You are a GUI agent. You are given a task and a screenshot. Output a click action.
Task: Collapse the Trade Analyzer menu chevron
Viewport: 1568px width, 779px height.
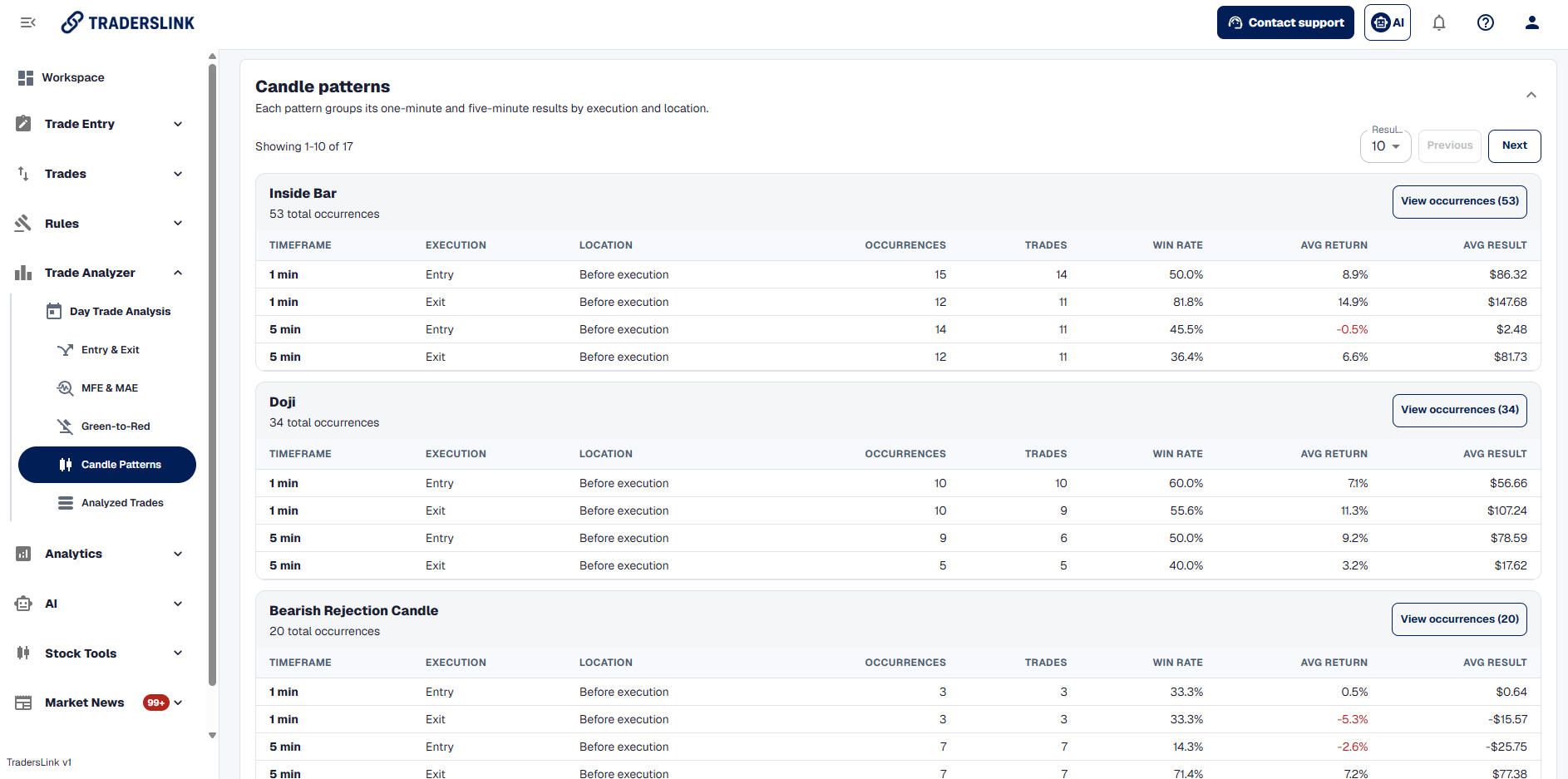178,273
